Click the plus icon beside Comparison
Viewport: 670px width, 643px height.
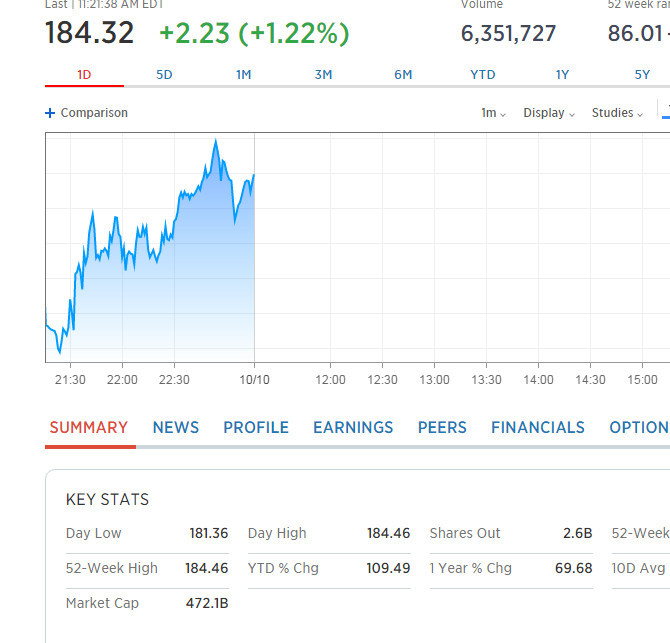point(50,113)
